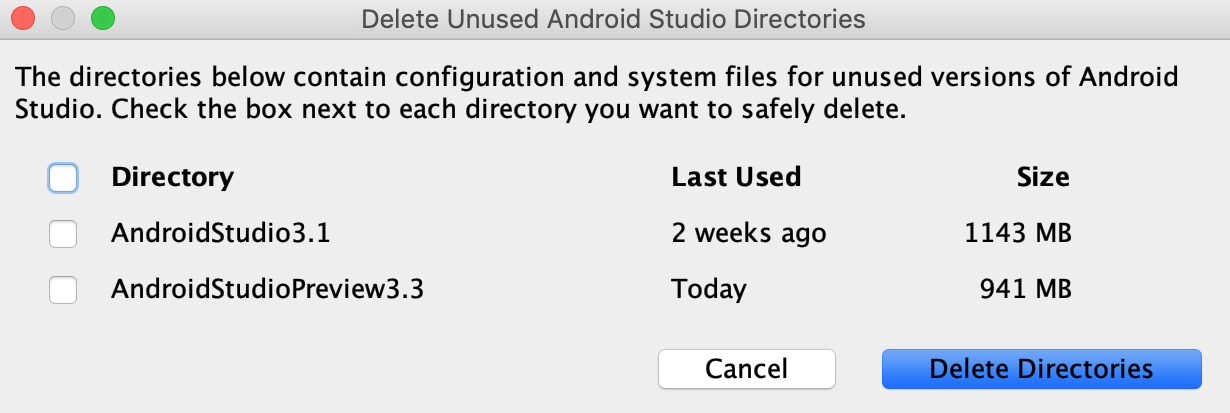This screenshot has width=1230, height=413.
Task: Close the dialog with the red button
Action: [25, 18]
